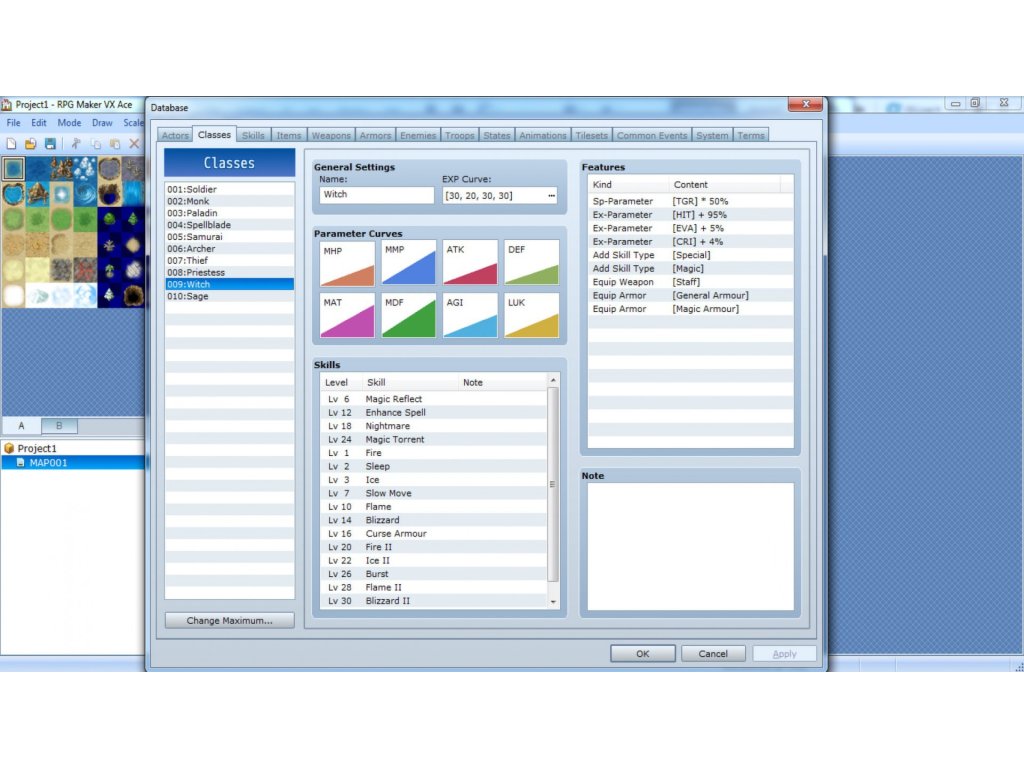The width and height of the screenshot is (1024, 768).
Task: Click the New Project toolbar icon
Action: (11, 144)
